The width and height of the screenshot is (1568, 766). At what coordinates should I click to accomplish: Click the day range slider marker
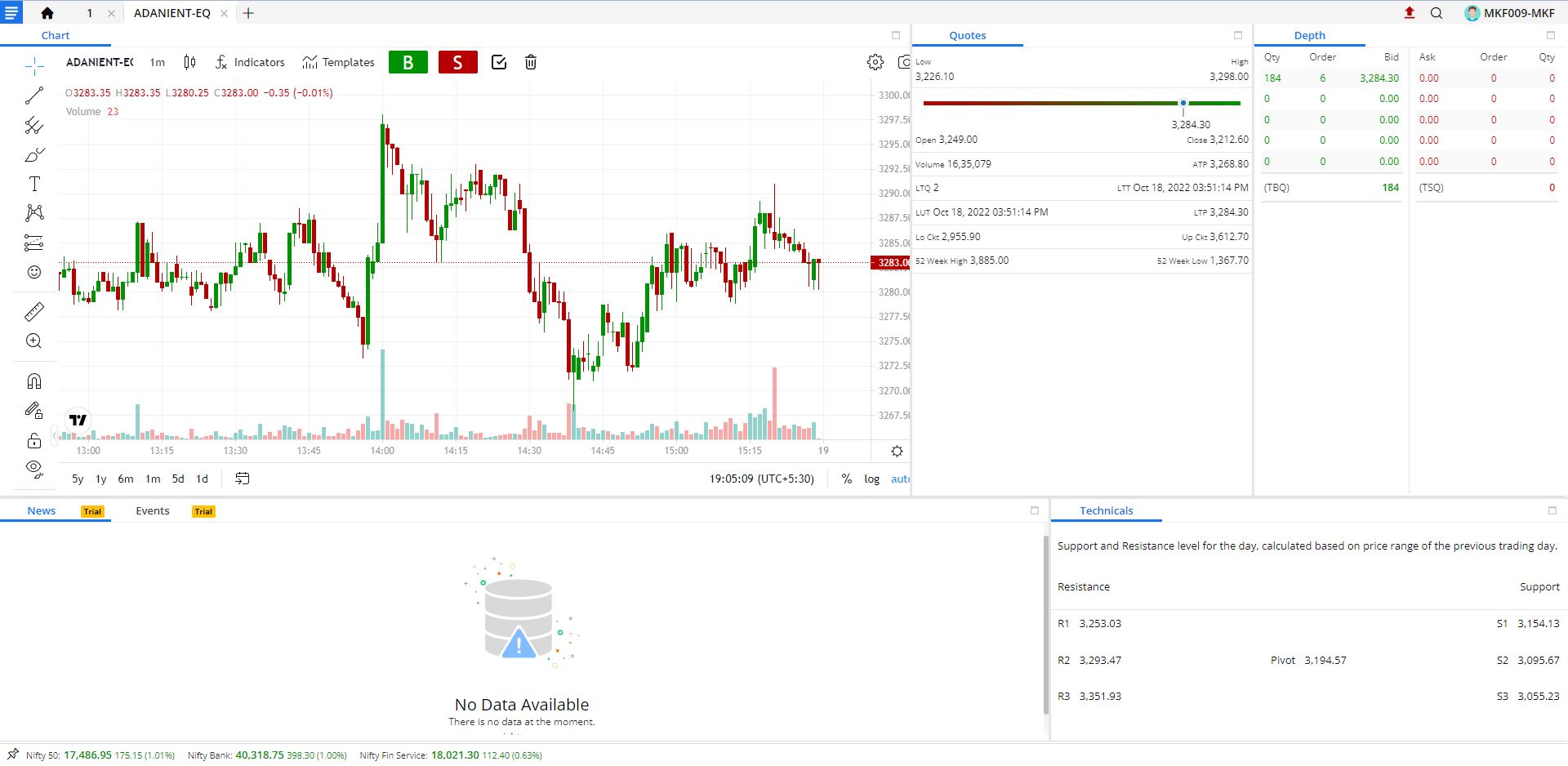pyautogui.click(x=1183, y=103)
